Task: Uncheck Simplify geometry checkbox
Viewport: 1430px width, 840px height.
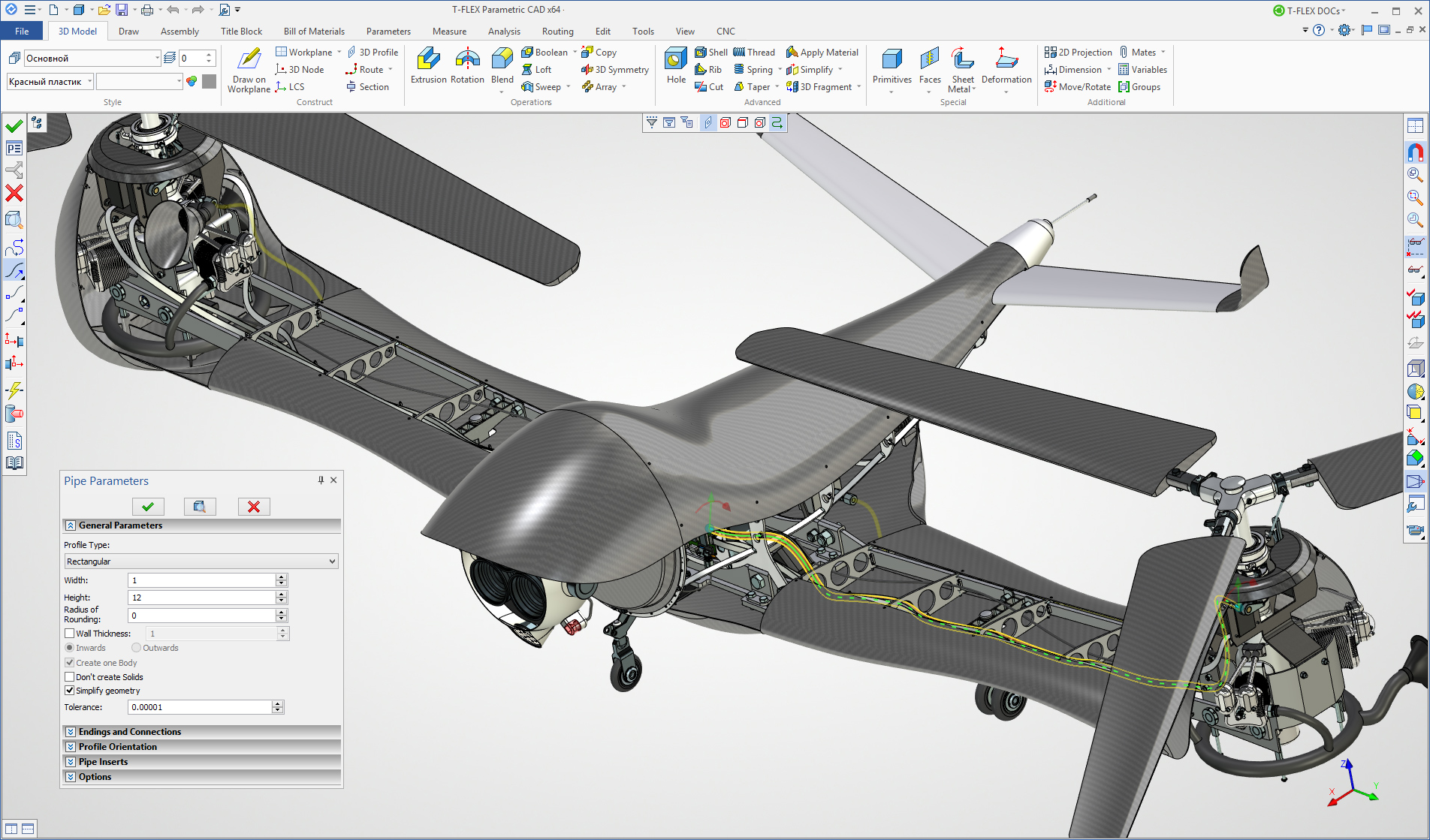Action: pyautogui.click(x=70, y=691)
